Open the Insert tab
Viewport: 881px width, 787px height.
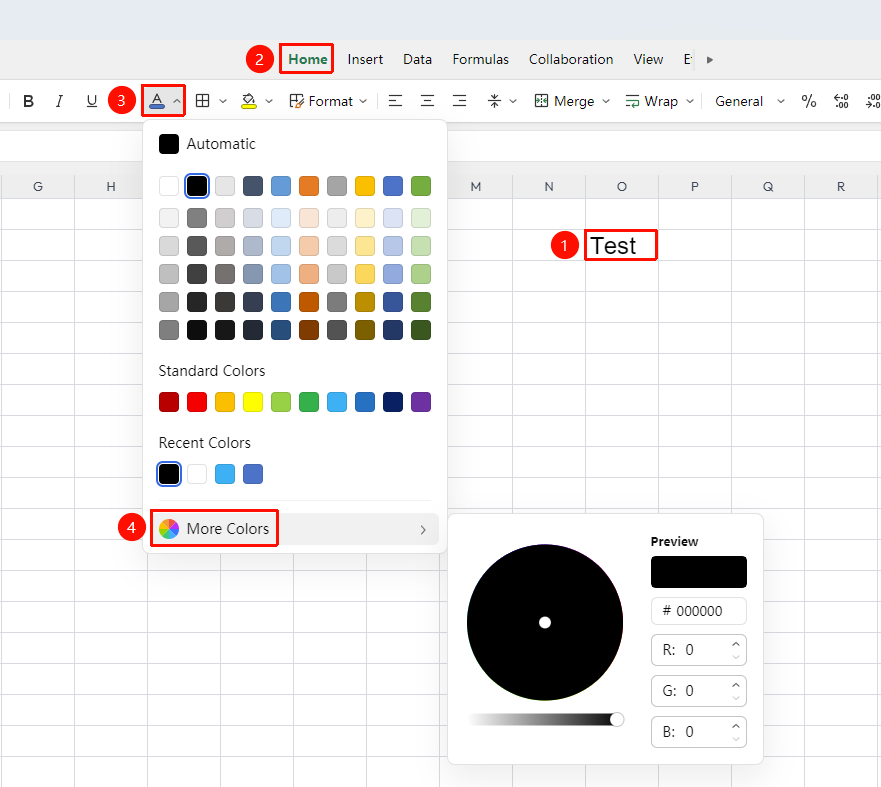(365, 59)
